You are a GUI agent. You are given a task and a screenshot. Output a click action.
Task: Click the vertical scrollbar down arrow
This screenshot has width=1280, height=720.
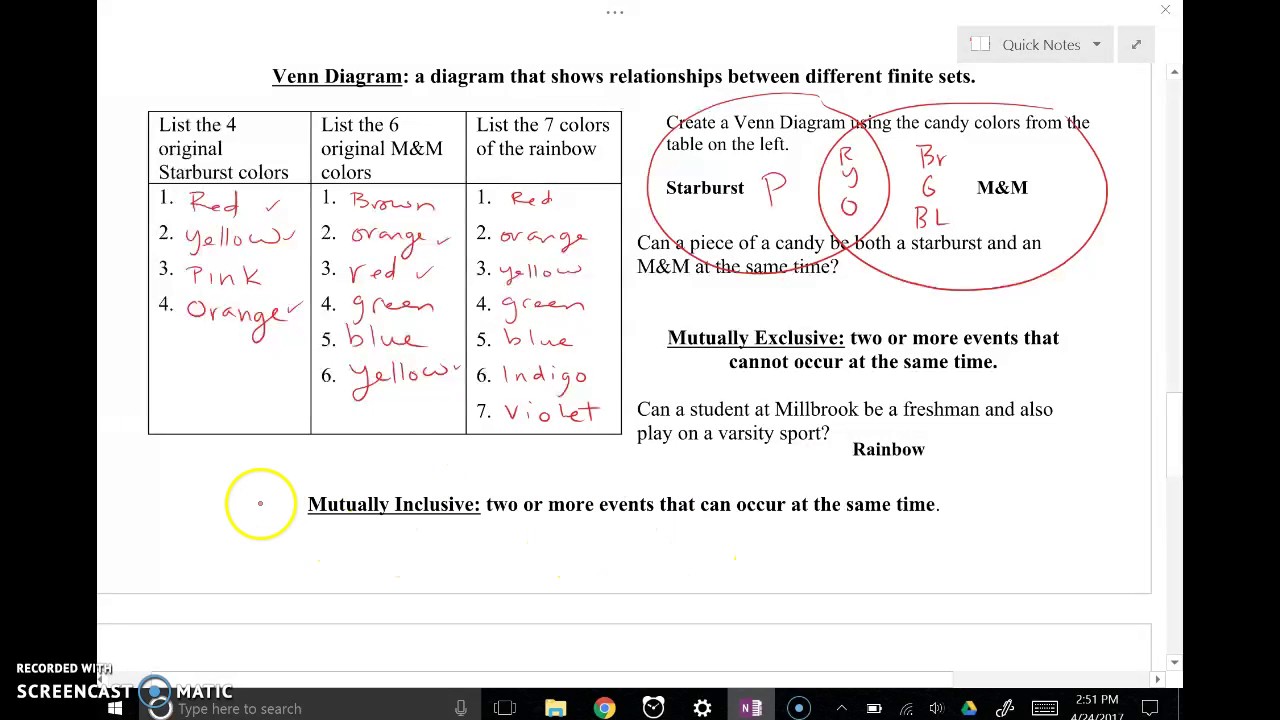coord(1174,662)
